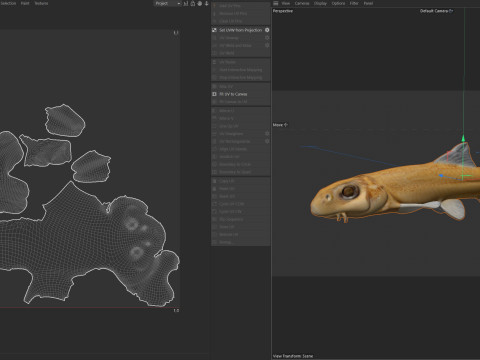
Task: Open the Paint menu
Action: [x=25, y=3]
